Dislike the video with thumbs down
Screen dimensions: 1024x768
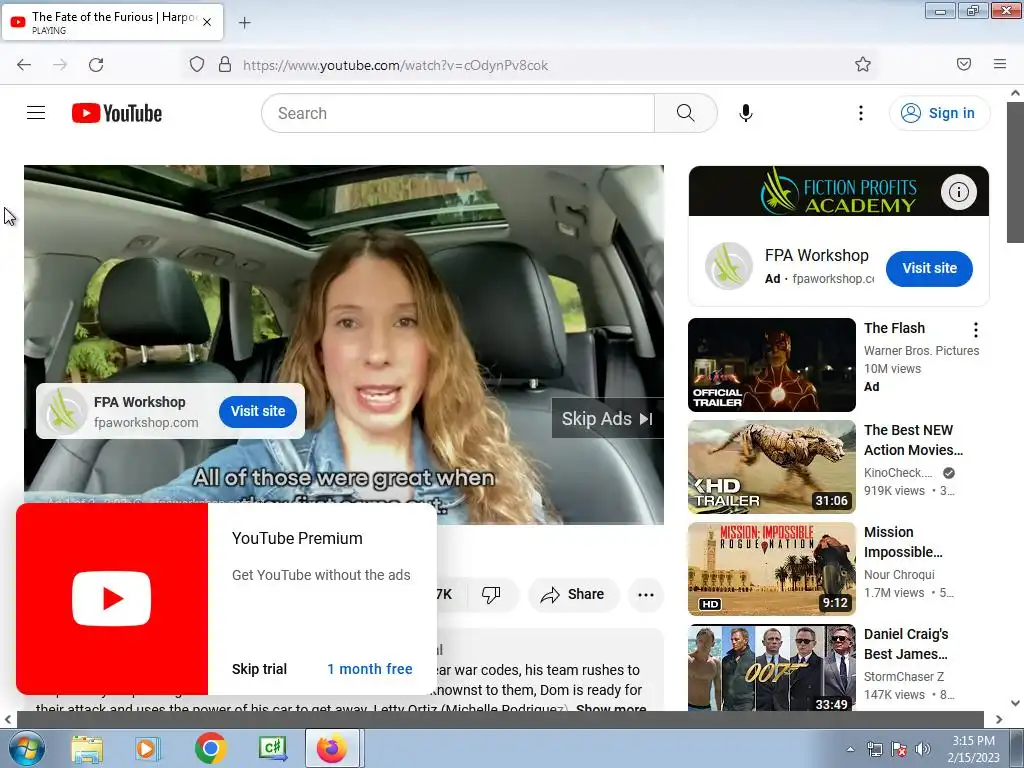coord(491,594)
